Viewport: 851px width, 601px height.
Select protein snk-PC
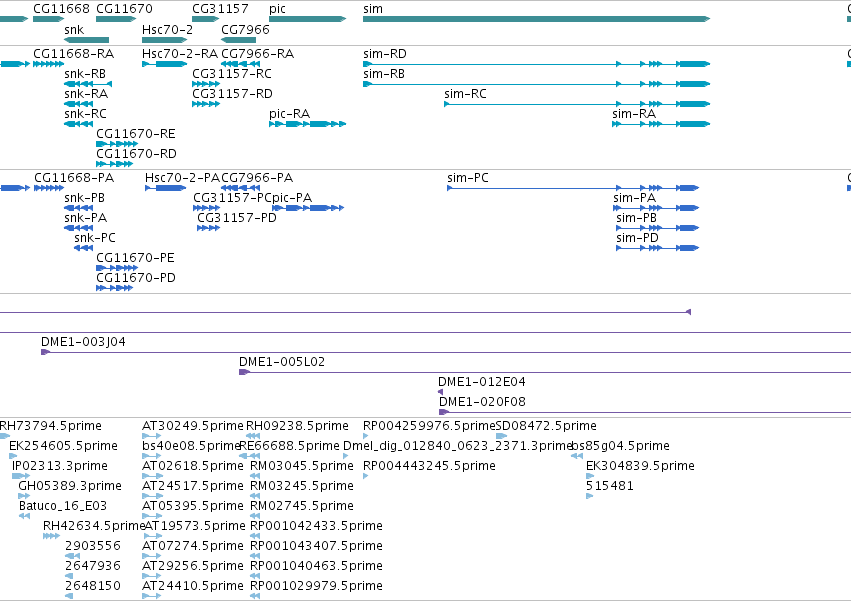click(83, 249)
